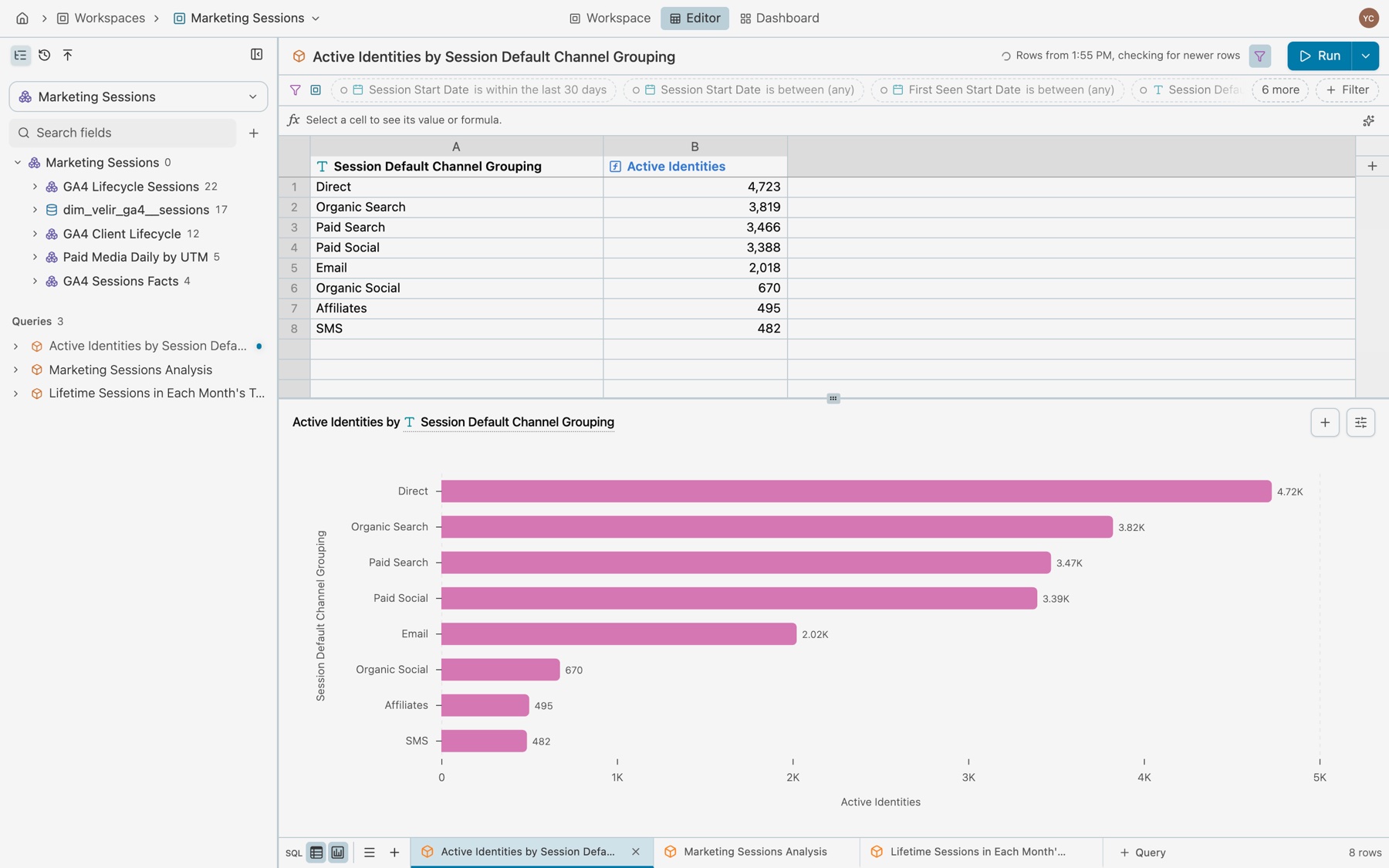
Task: Click the pink Direct bar in the chart
Action: (856, 491)
